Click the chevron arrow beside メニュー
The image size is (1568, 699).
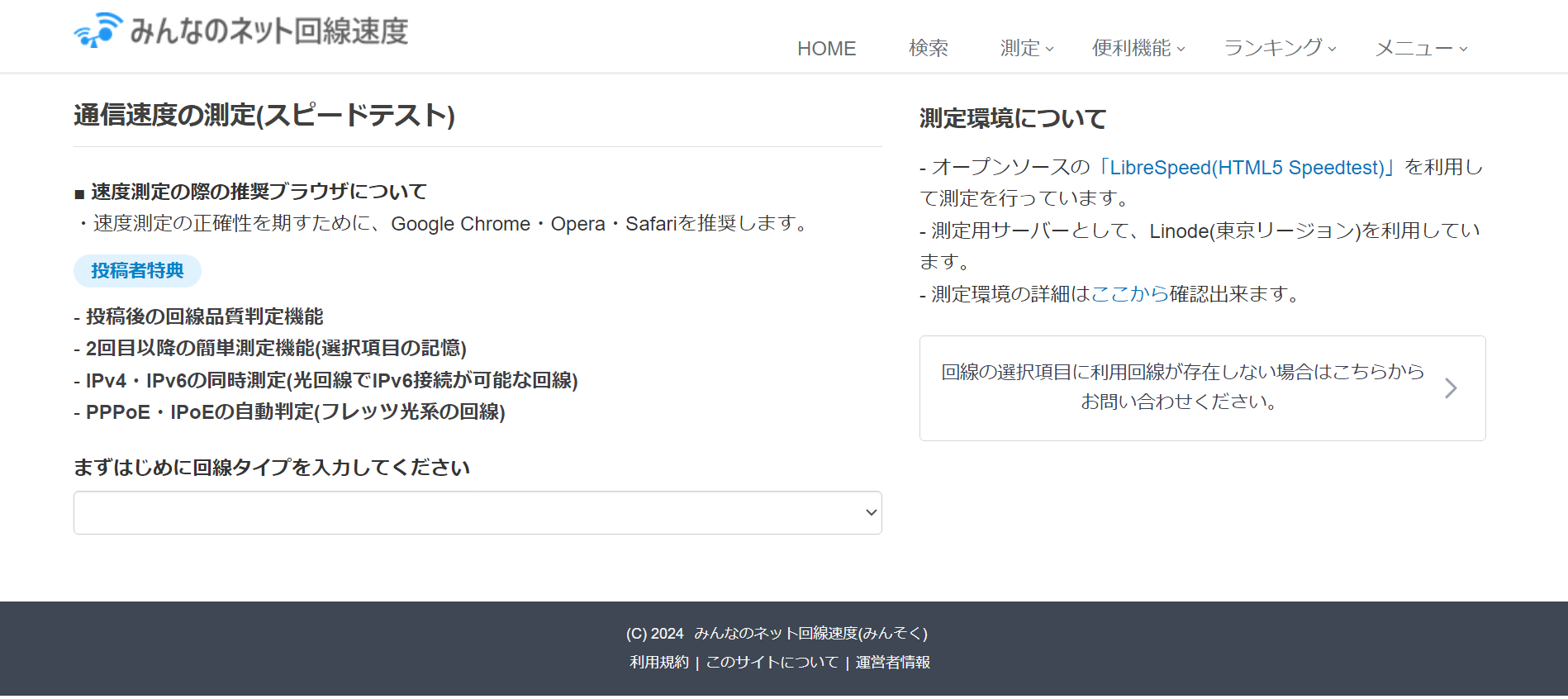pos(1463,50)
